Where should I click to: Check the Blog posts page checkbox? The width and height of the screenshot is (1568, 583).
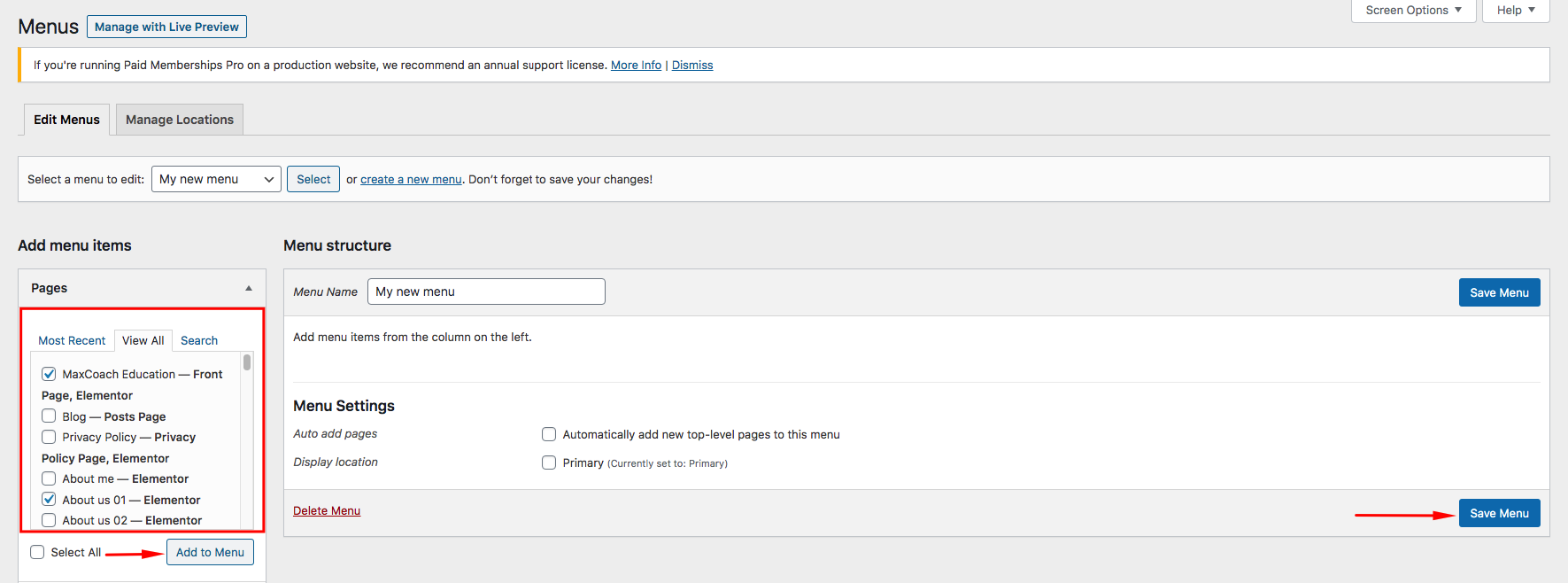49,416
